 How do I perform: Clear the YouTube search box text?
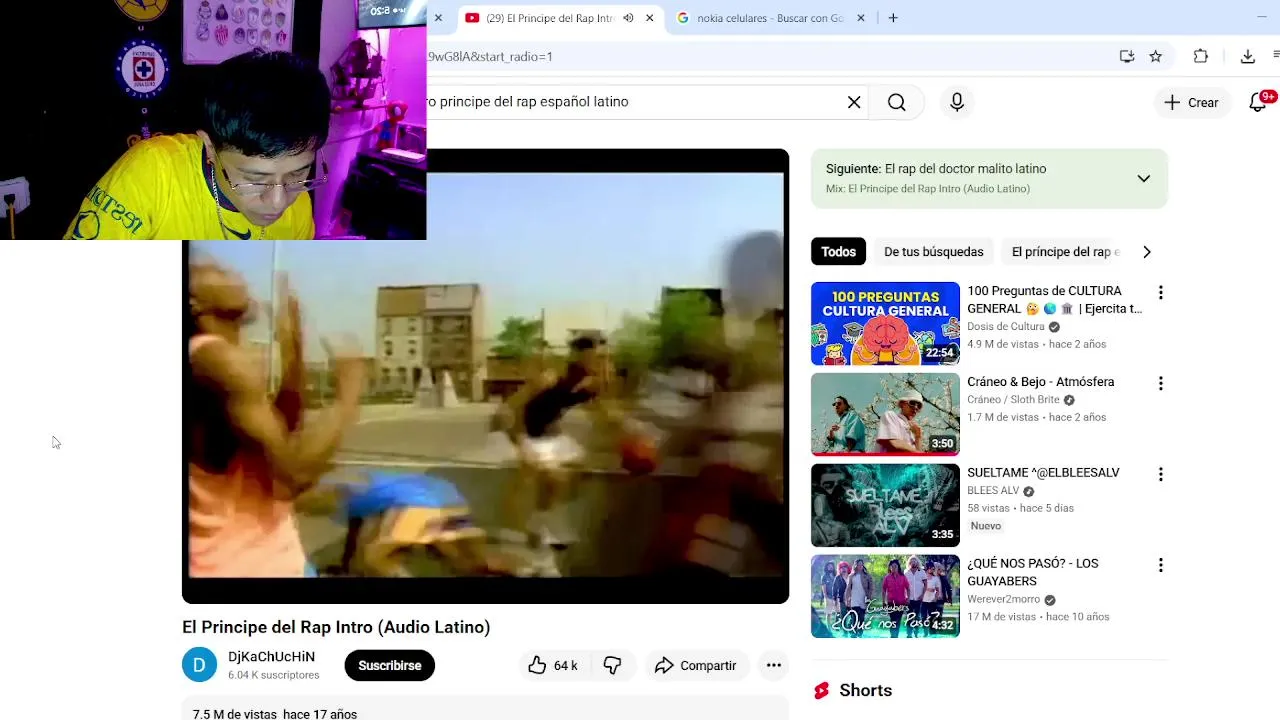click(854, 102)
